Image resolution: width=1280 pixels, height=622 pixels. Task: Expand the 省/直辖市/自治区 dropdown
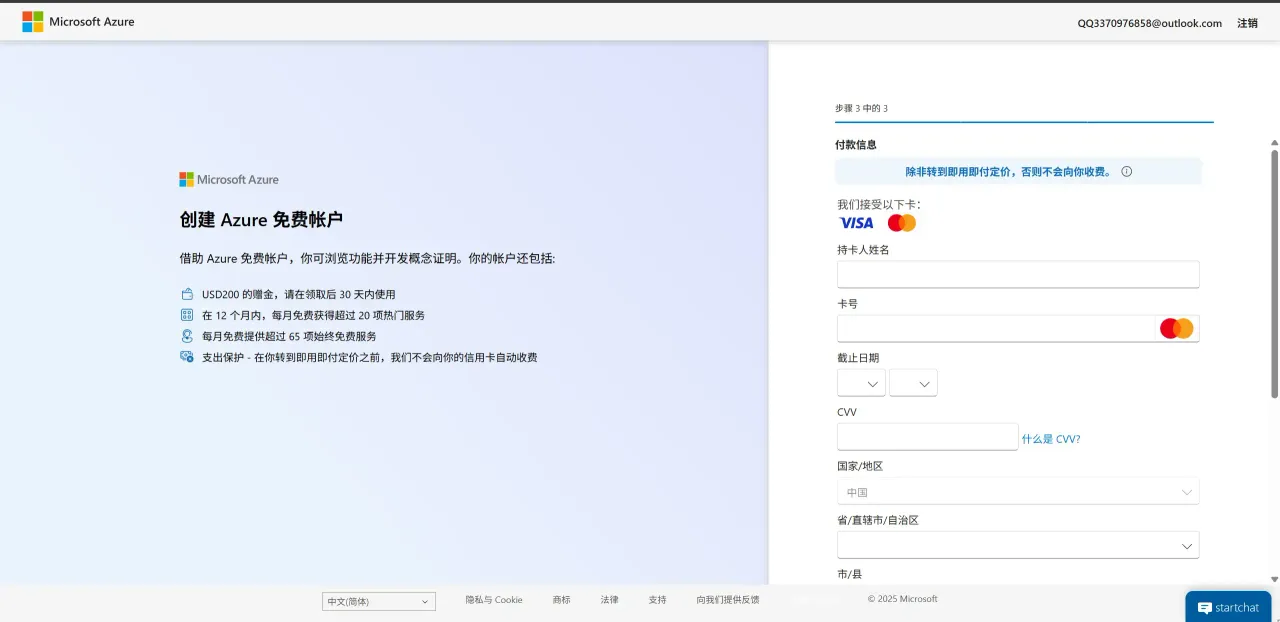(x=1018, y=545)
